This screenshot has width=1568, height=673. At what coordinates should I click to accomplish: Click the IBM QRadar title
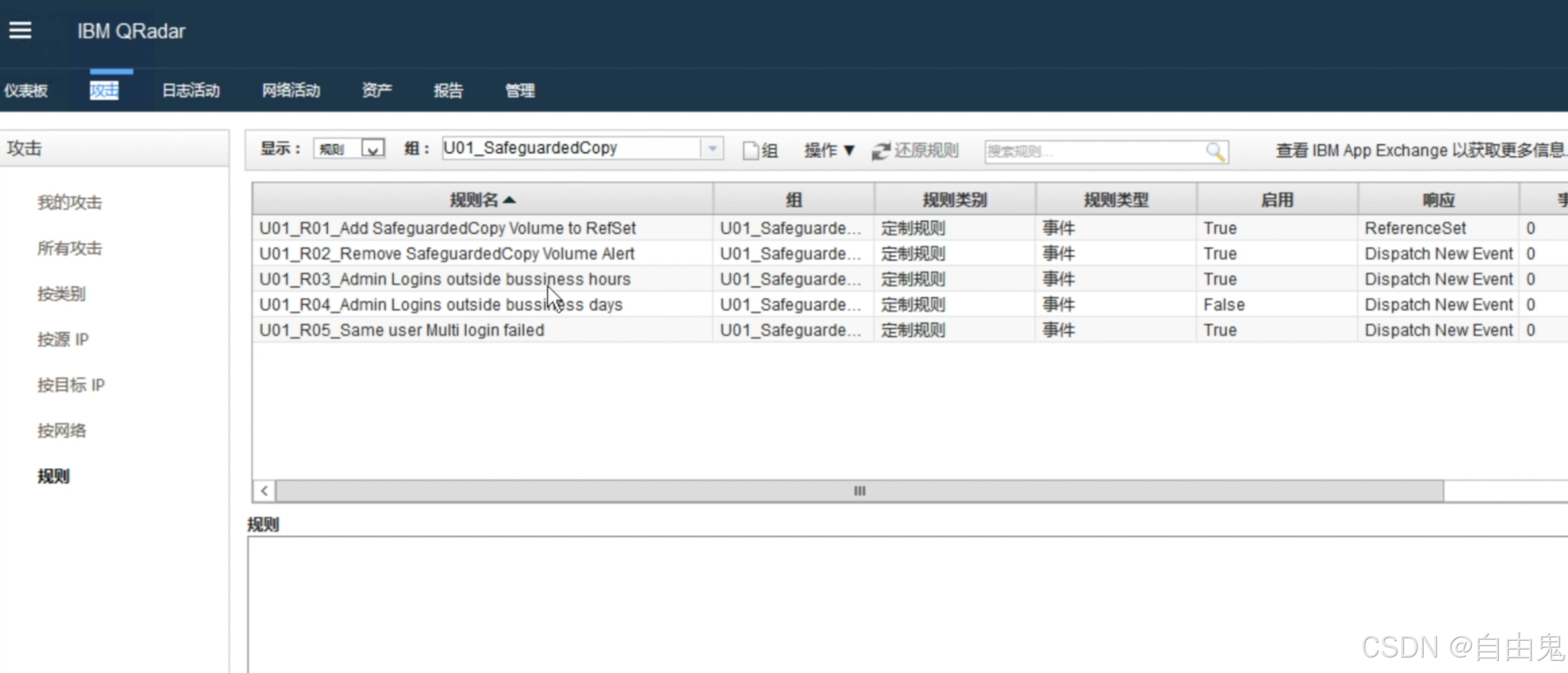[x=131, y=31]
